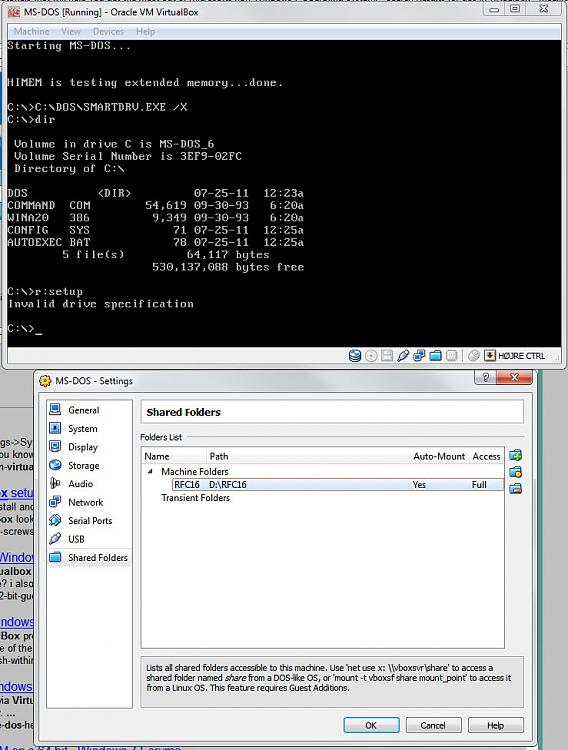Image resolution: width=568 pixels, height=750 pixels.
Task: Click VirtualBox icon in MS-DOS window title
Action: coord(14,12)
